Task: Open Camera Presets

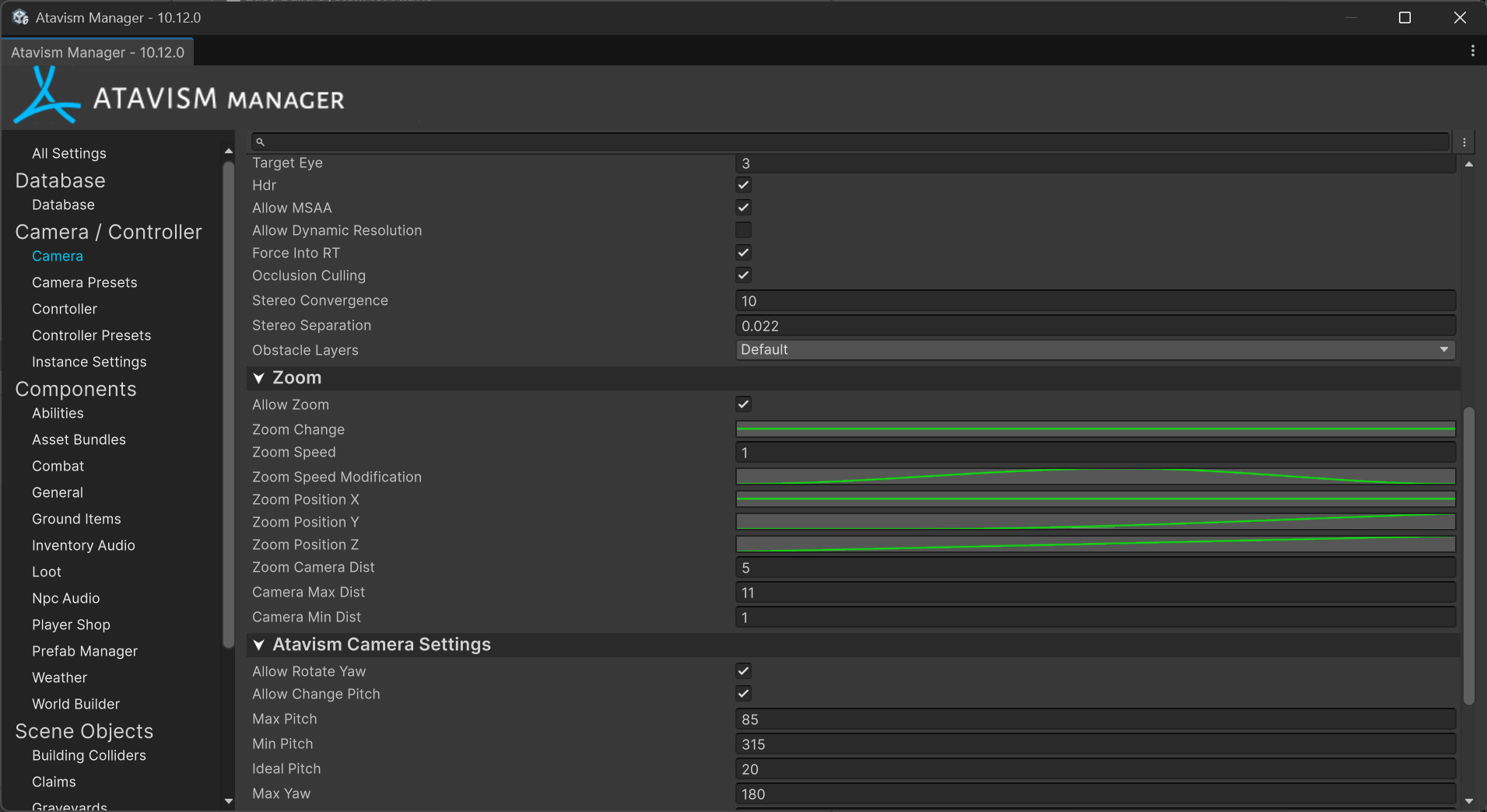Action: click(85, 282)
